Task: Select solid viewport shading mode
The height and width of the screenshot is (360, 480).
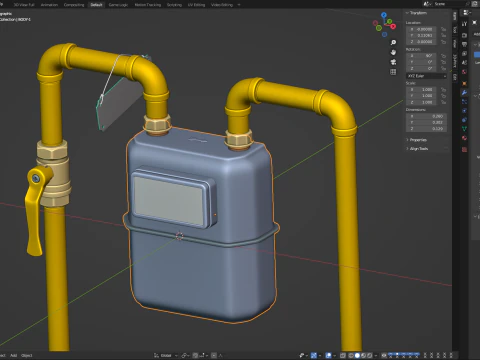Action: click(357, 355)
